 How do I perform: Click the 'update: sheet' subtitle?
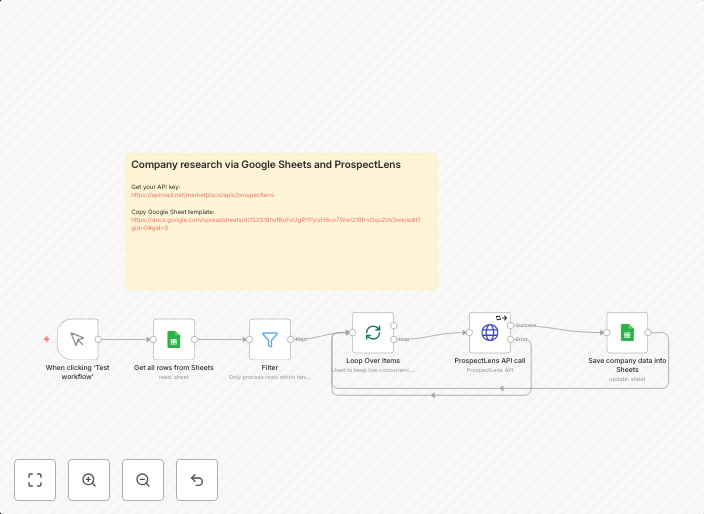pos(627,379)
